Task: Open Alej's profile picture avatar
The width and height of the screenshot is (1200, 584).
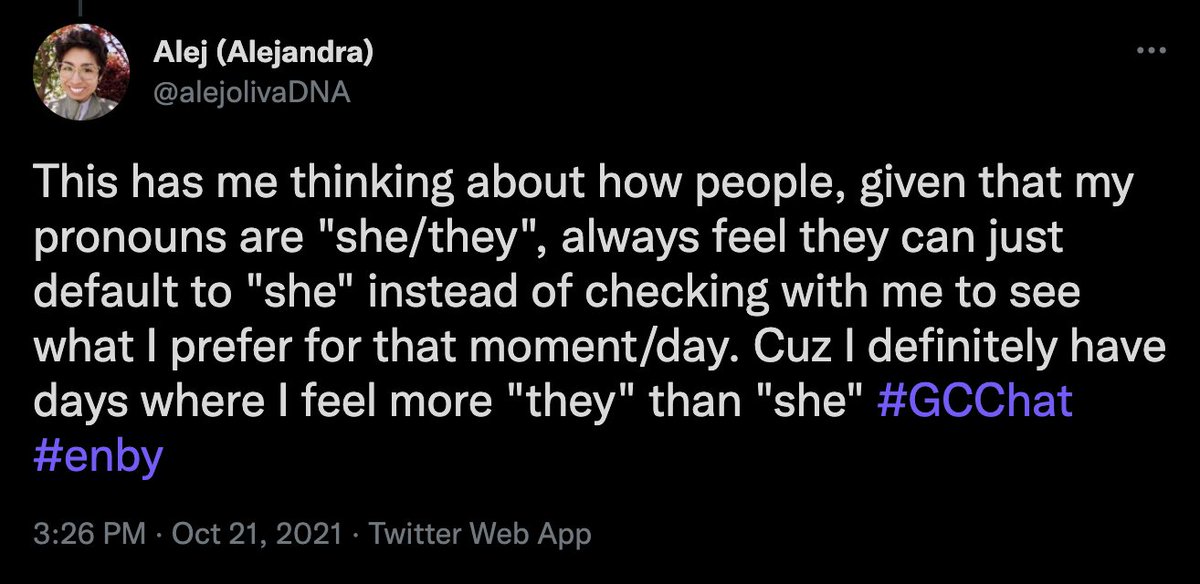Action: point(82,72)
